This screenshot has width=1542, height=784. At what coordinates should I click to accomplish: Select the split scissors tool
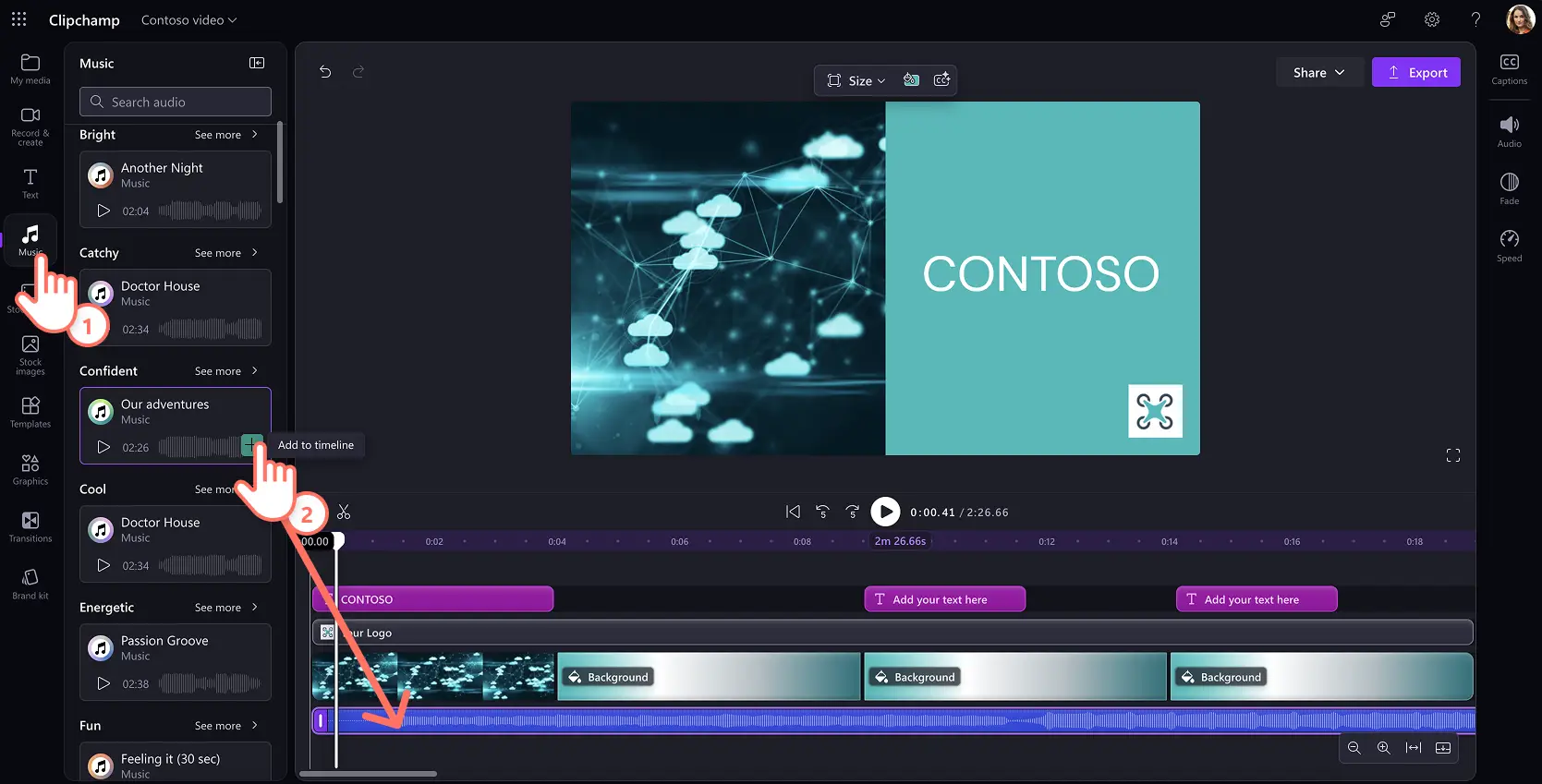(x=344, y=512)
